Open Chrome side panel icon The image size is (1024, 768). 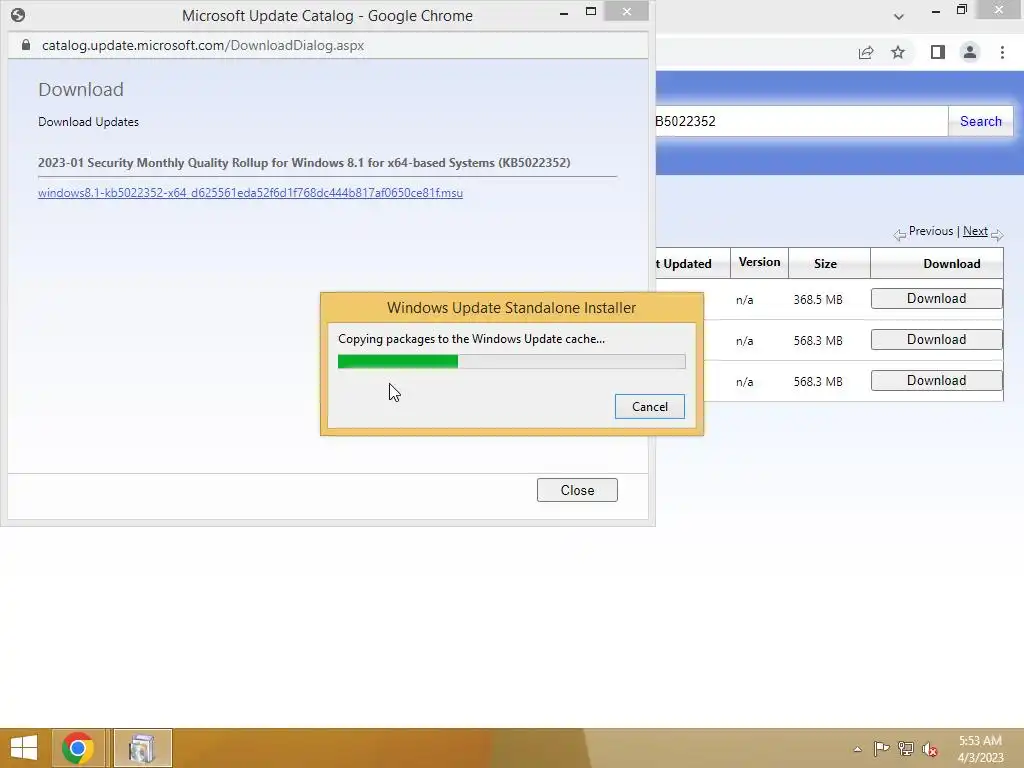(938, 52)
